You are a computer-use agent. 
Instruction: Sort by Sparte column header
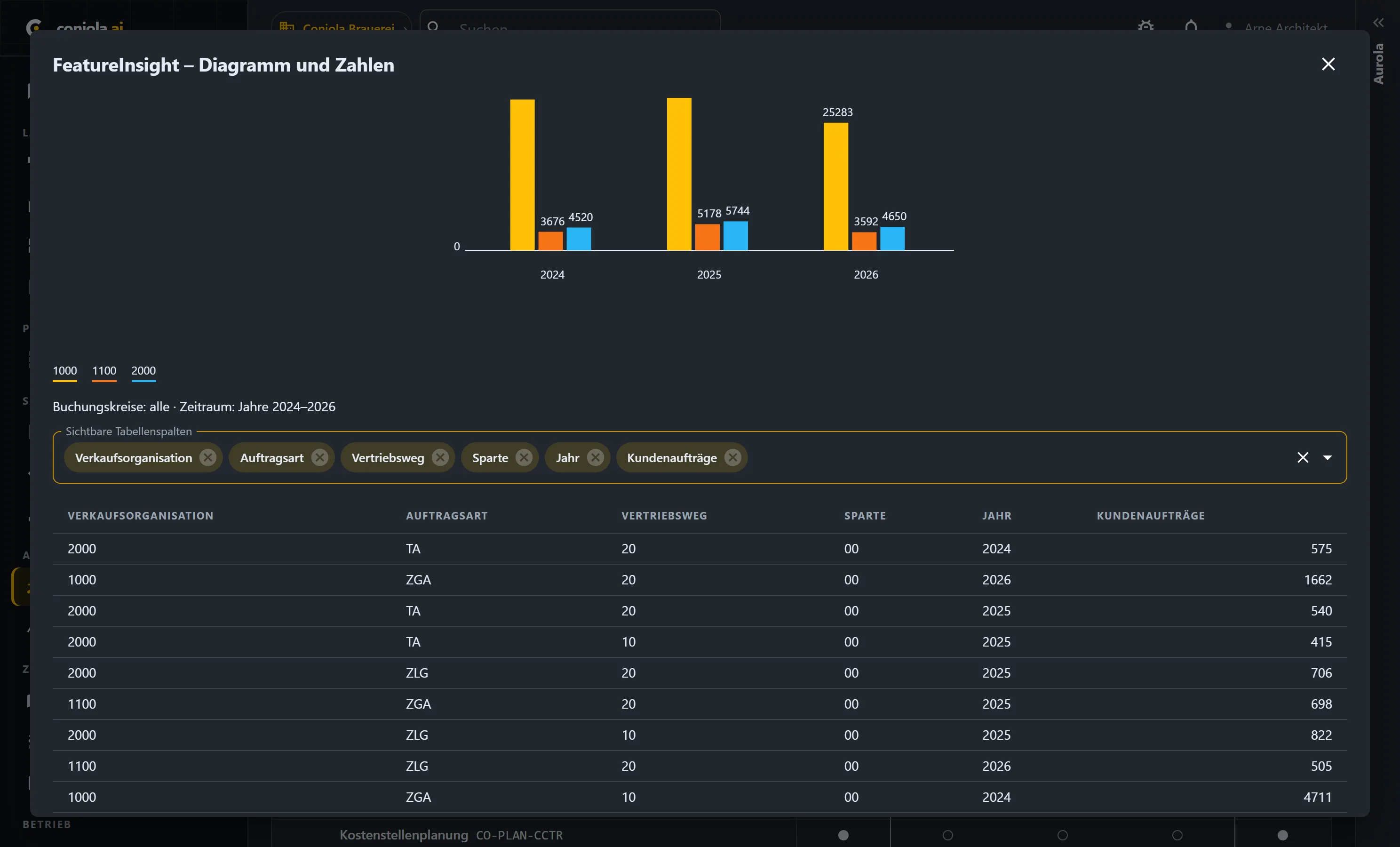865,516
